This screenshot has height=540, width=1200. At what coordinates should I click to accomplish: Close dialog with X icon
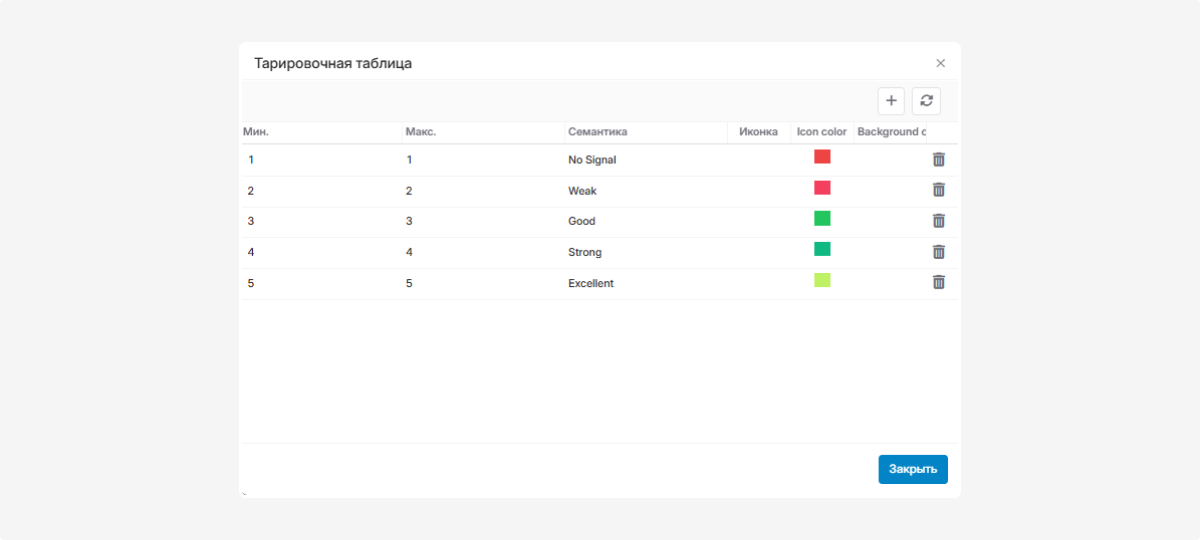(x=940, y=63)
